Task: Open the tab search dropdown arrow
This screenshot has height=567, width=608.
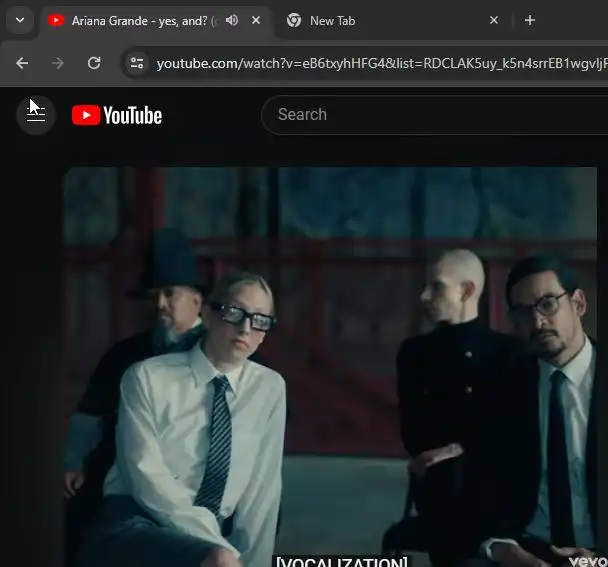Action: [x=20, y=20]
